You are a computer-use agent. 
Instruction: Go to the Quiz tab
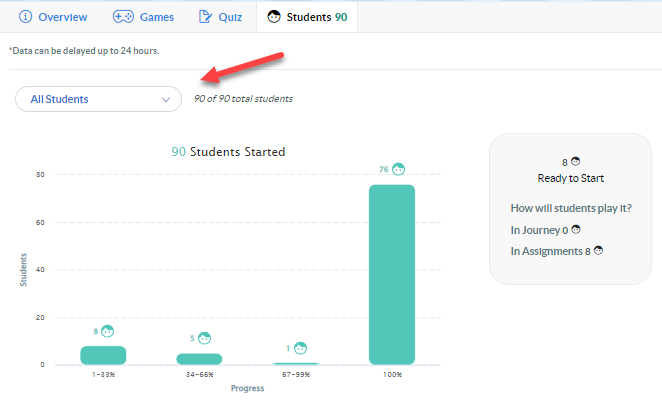[220, 17]
